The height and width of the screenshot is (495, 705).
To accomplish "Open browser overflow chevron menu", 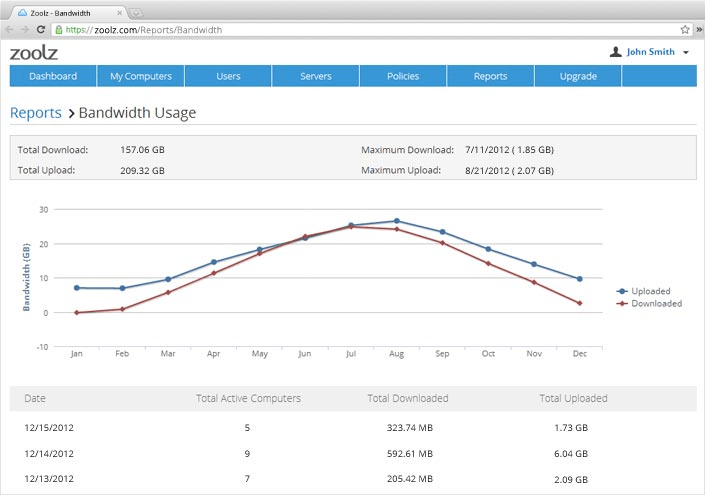I will coord(700,30).
